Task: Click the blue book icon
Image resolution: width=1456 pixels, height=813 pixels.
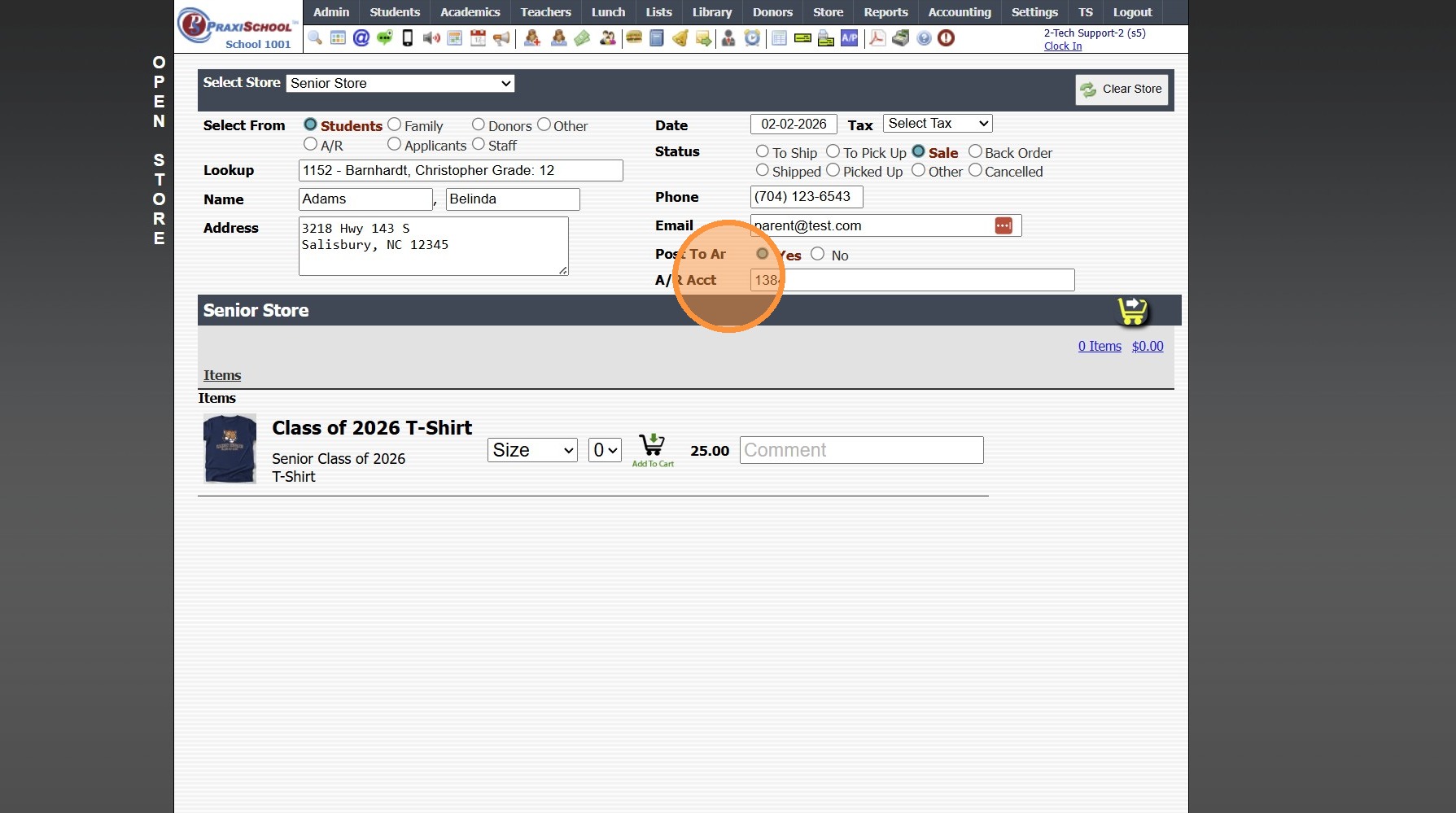Action: pos(657,38)
